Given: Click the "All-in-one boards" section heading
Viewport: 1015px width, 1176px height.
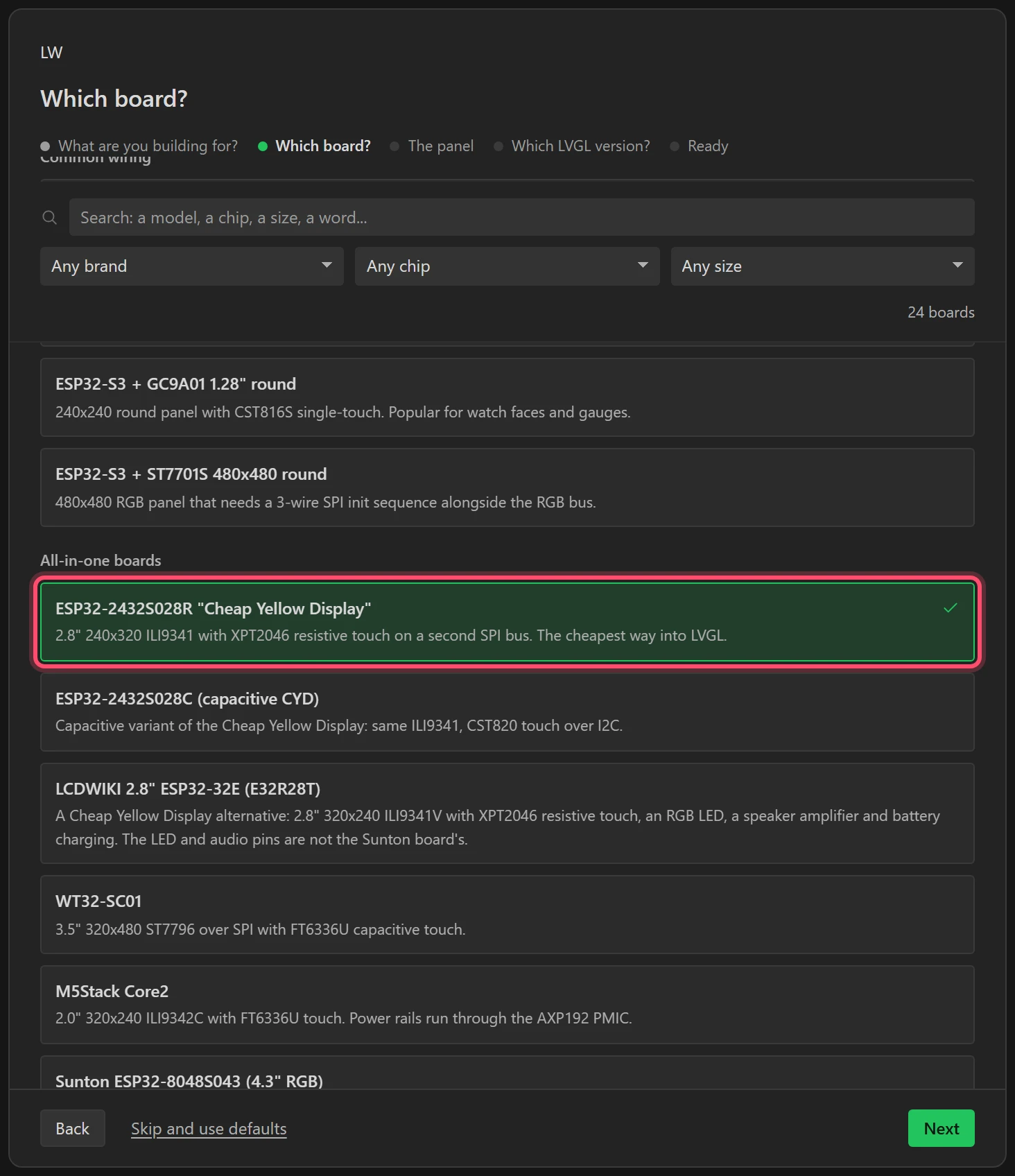Looking at the screenshot, I should tap(101, 560).
